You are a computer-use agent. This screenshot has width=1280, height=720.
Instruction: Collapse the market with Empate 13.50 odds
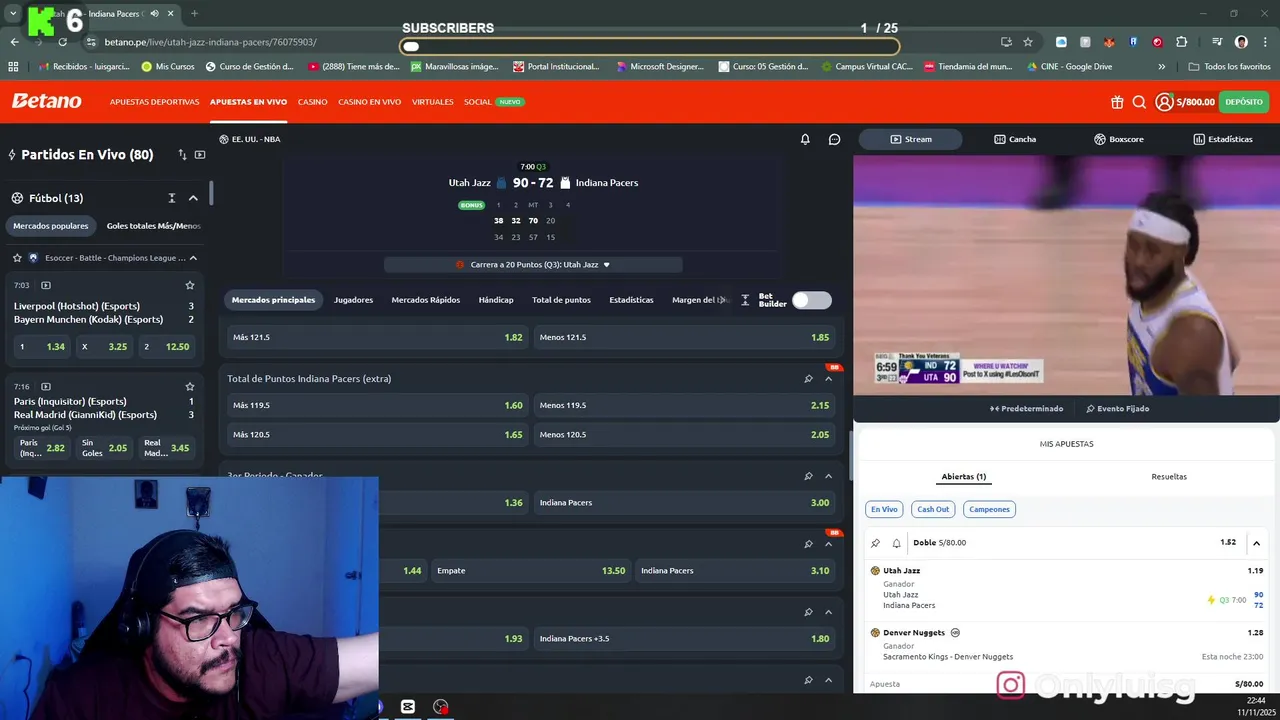(829, 544)
